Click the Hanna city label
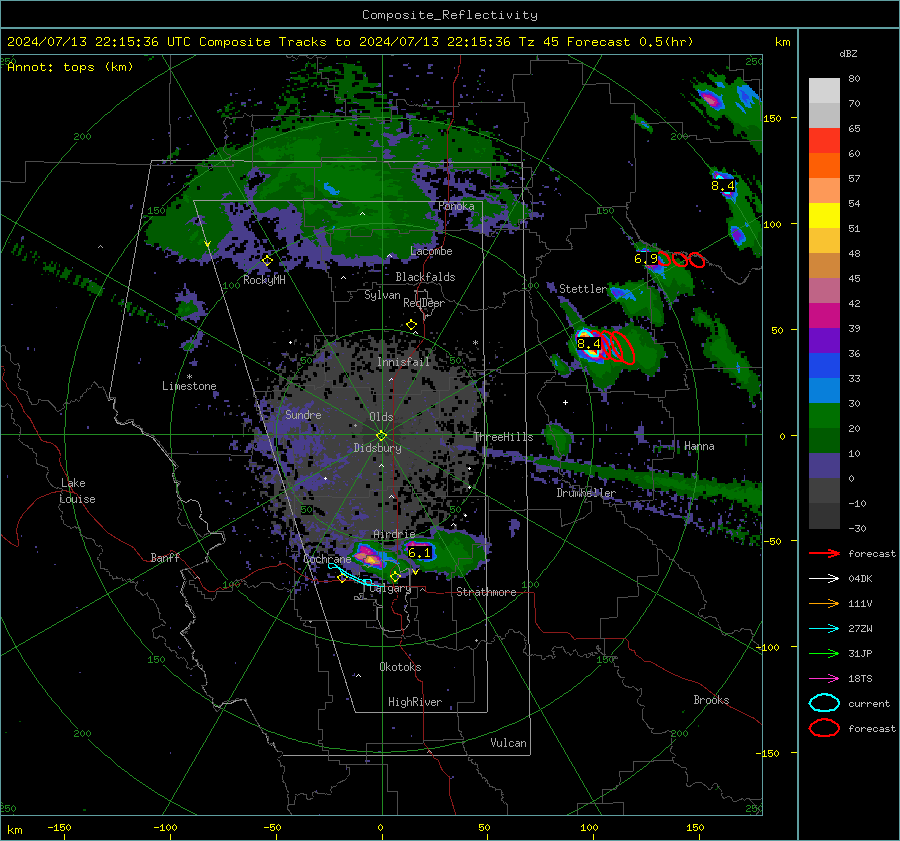Screen dimensions: 900x841 (699, 446)
